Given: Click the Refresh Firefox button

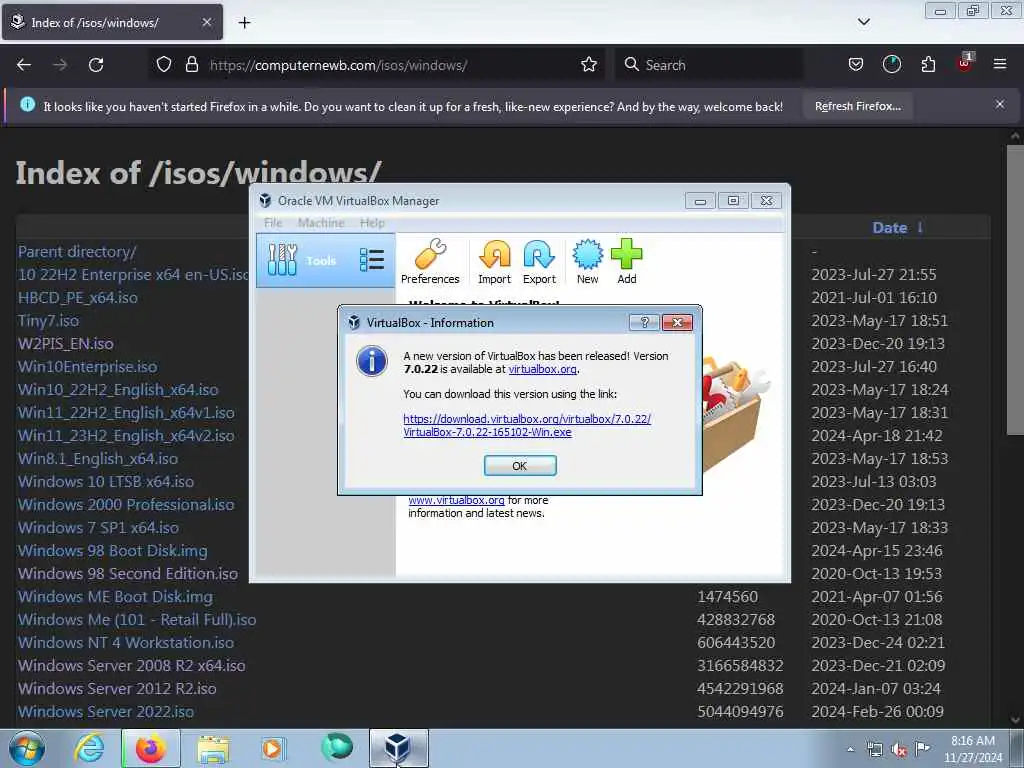Looking at the screenshot, I should pos(857,106).
